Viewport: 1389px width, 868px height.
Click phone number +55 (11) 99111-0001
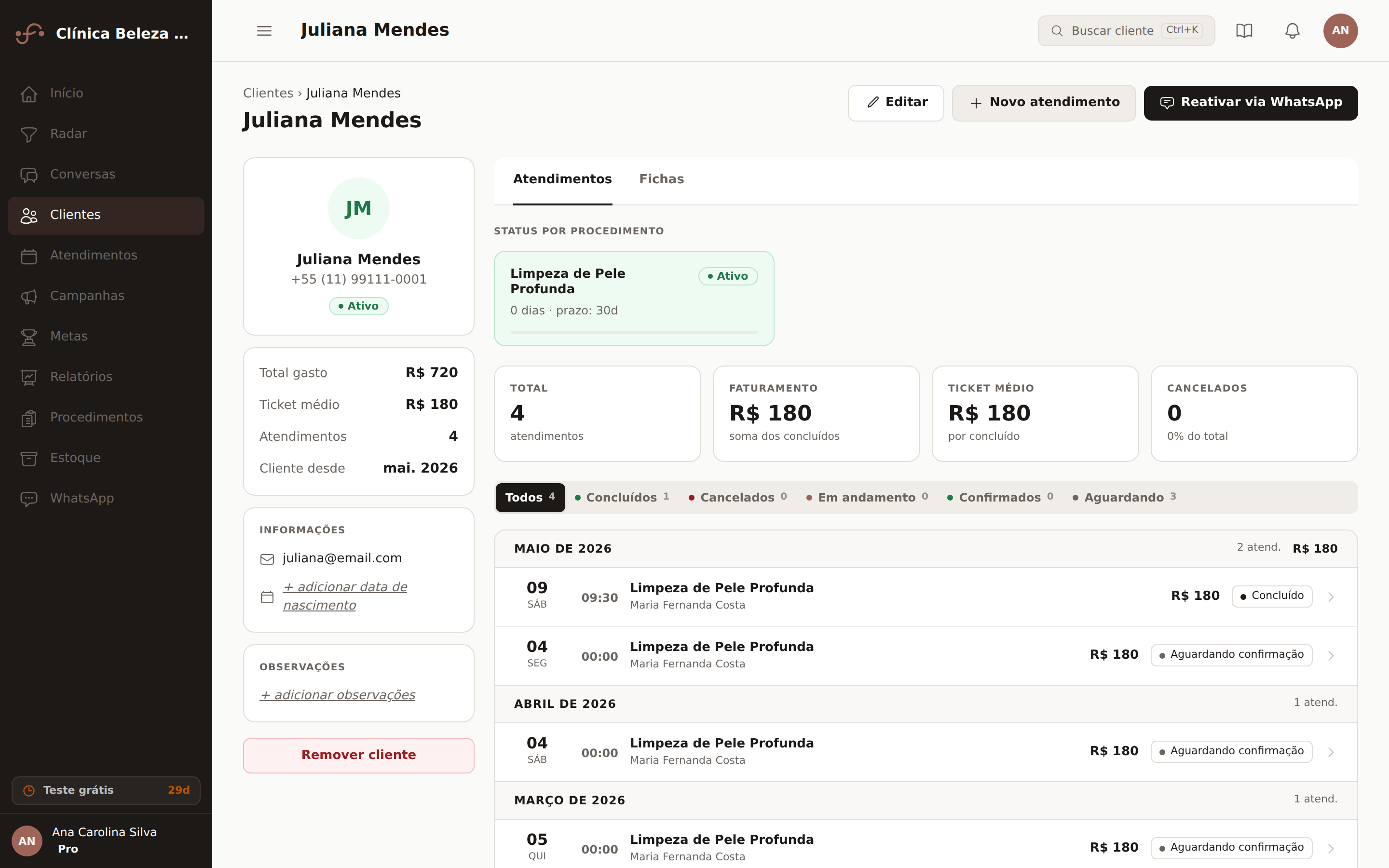point(358,280)
